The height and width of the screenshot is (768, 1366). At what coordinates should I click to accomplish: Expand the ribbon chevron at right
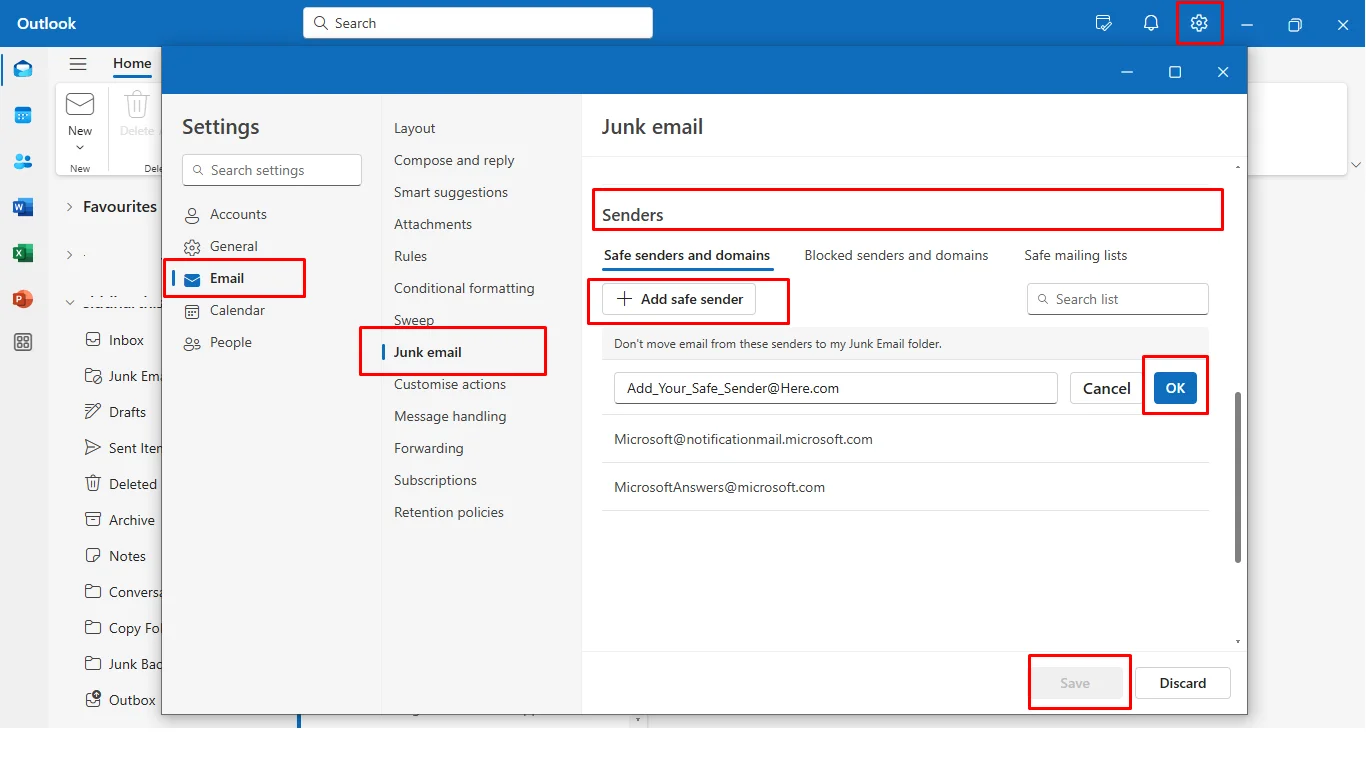(1356, 164)
